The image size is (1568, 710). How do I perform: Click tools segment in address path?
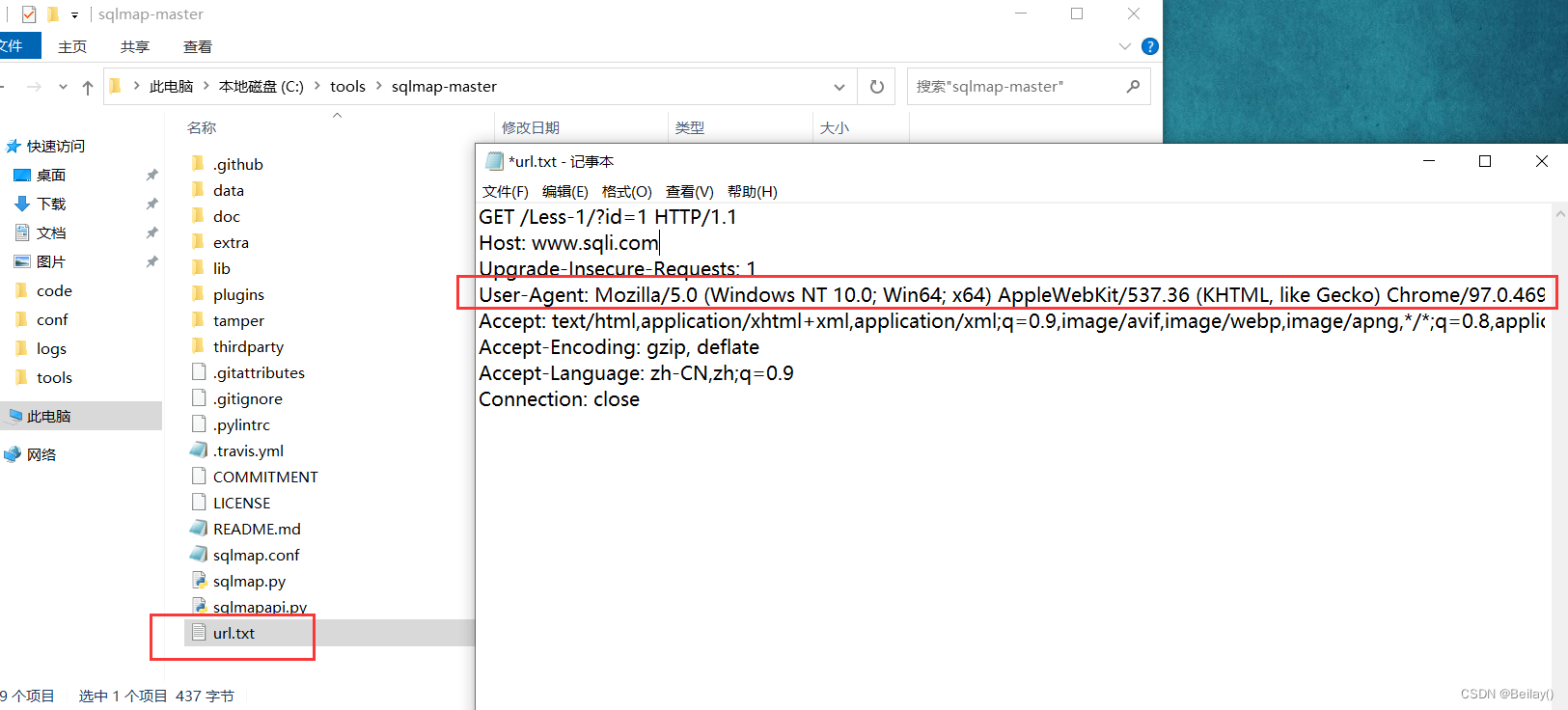pyautogui.click(x=348, y=86)
